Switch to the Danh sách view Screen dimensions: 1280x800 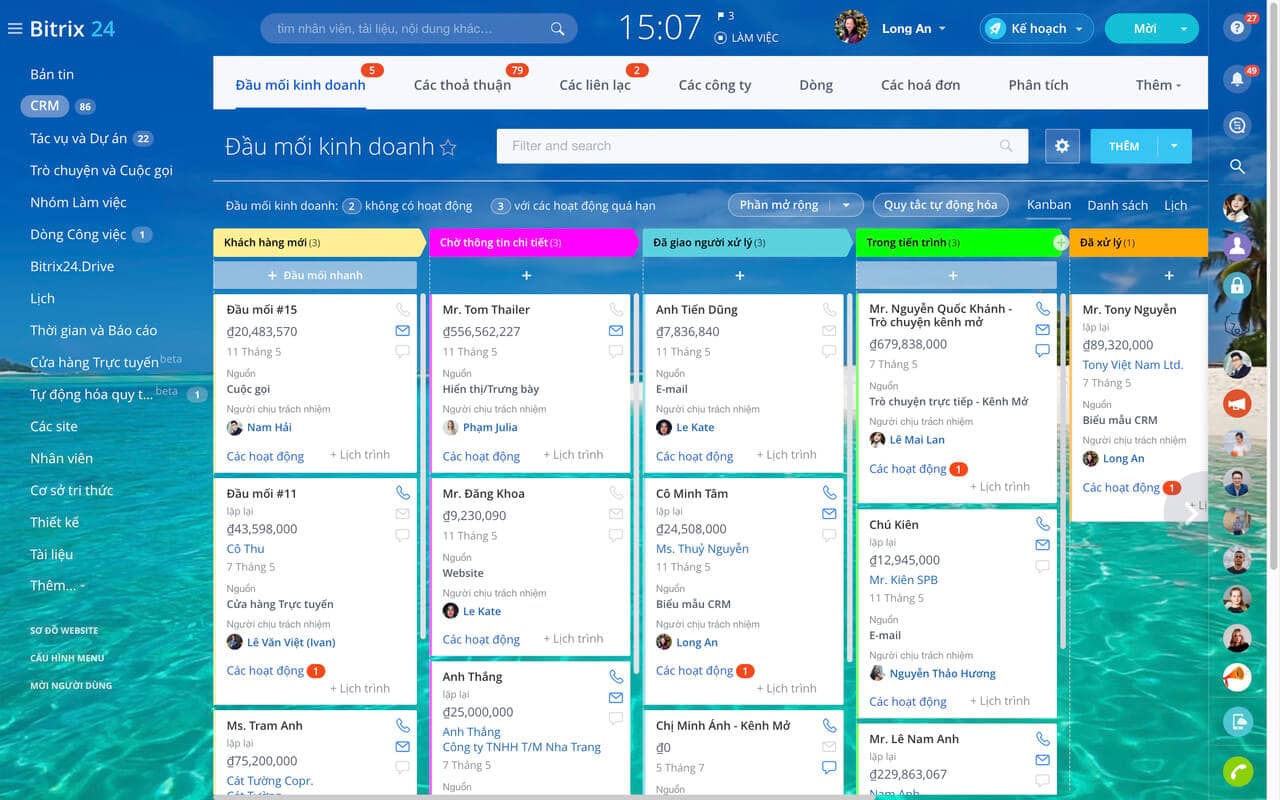(1117, 205)
